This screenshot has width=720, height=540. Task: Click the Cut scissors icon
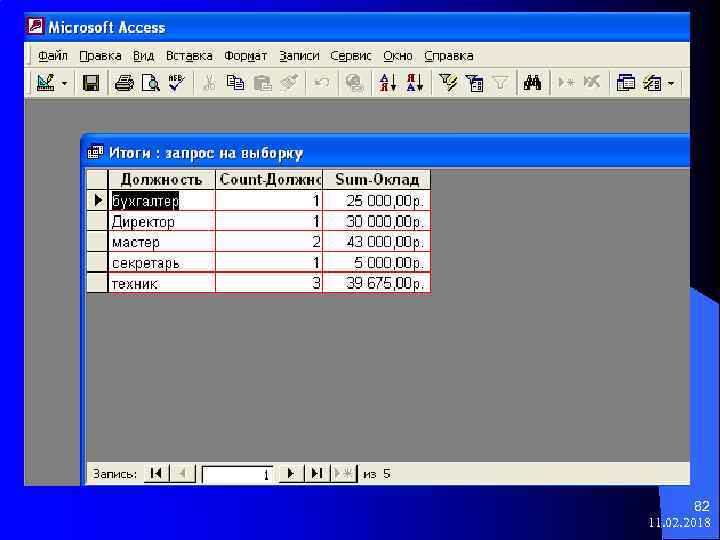click(209, 83)
